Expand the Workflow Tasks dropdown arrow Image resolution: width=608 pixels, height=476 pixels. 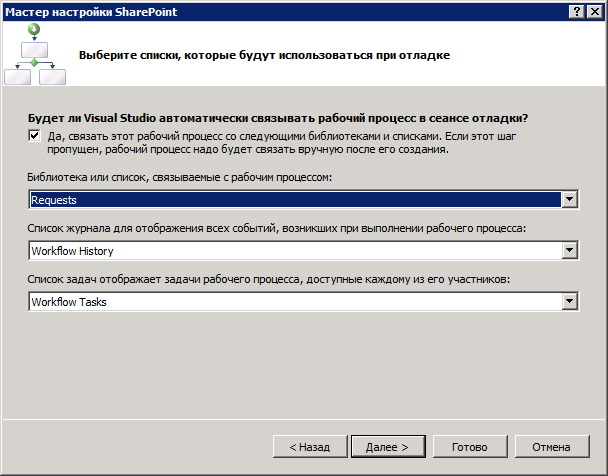[569, 301]
